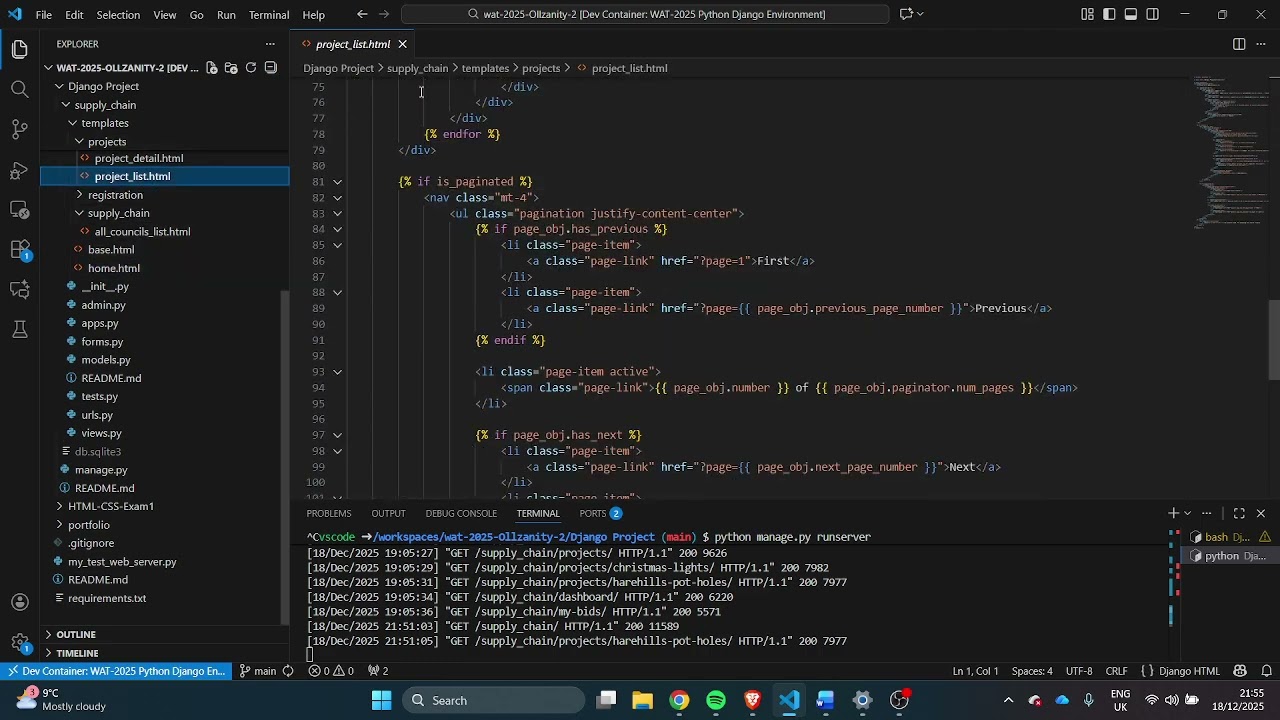
Task: Open terminal launch profile dropdown
Action: coord(1187,513)
